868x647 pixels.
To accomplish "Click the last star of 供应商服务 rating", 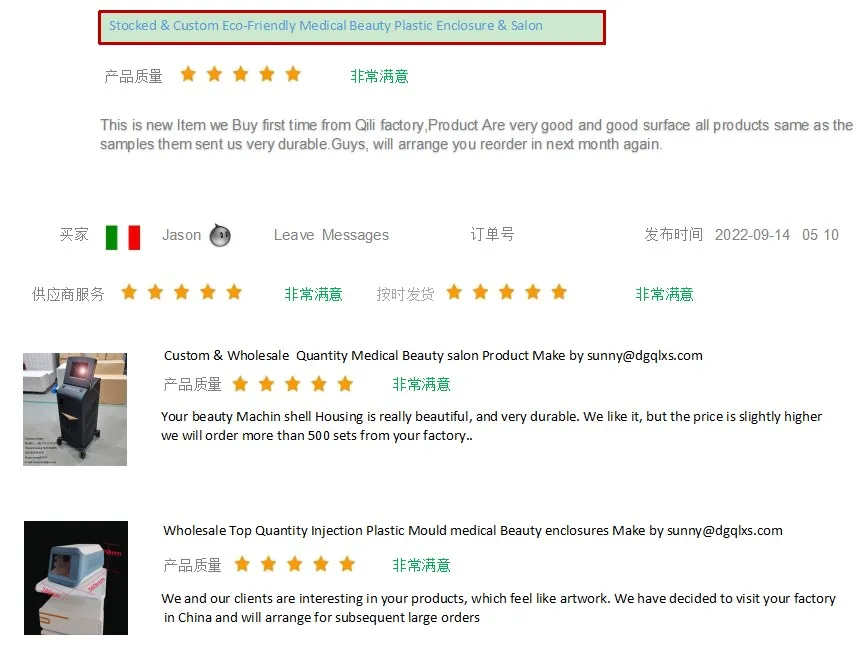I will click(234, 292).
